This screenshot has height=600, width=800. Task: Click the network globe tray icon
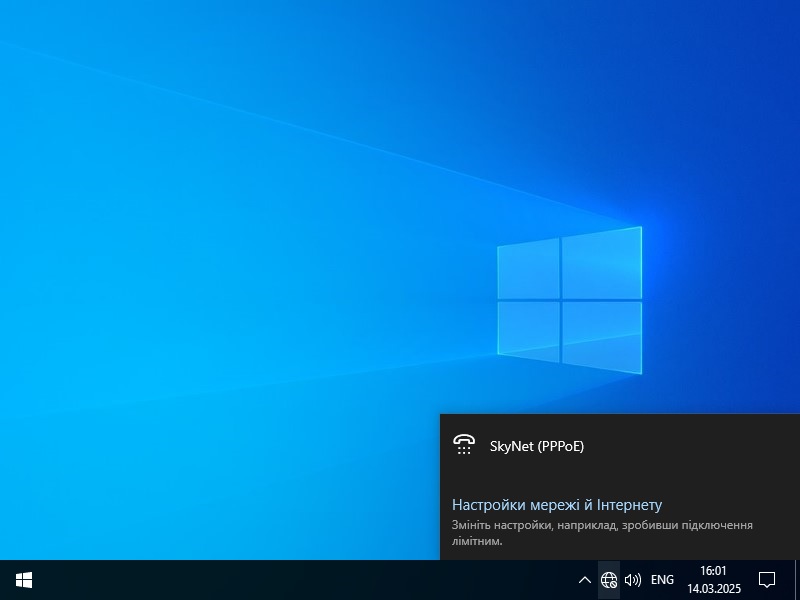point(609,580)
